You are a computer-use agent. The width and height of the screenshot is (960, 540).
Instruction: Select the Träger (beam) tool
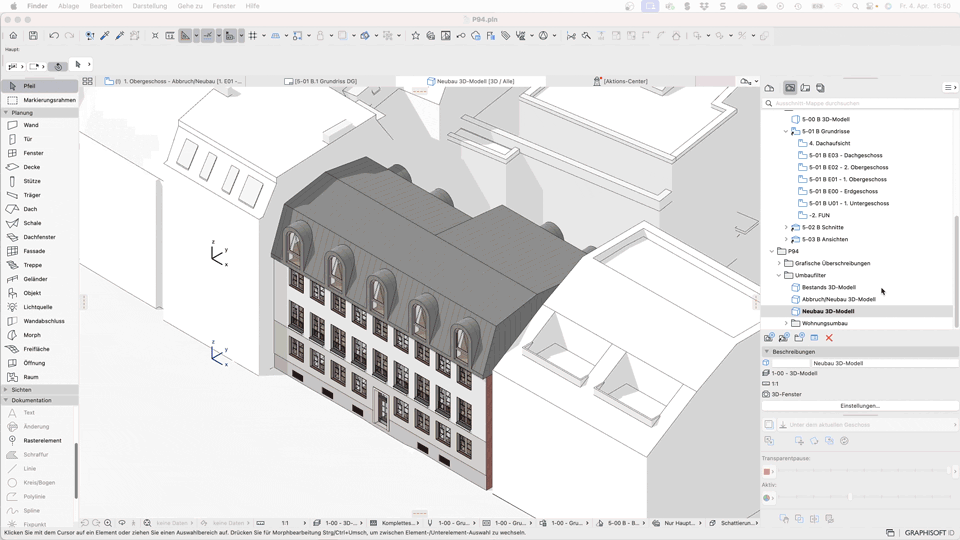click(39, 195)
